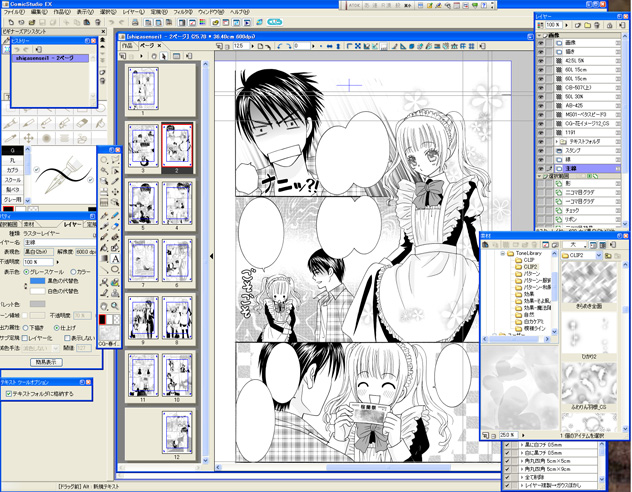Check the レイヤー化 checkbox
Viewport: 632px width, 492px height.
(x=25, y=338)
